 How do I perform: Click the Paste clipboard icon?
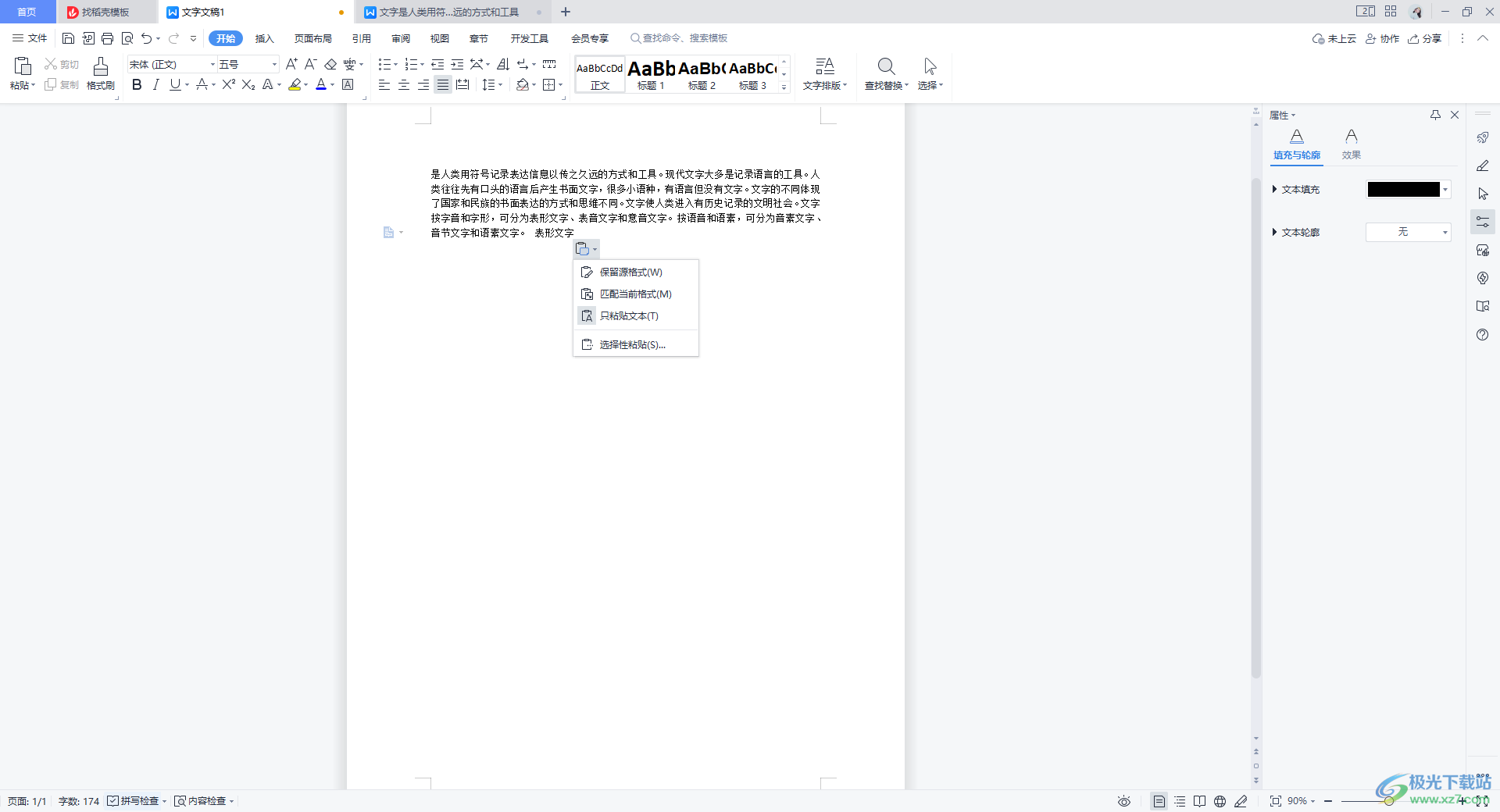pyautogui.click(x=22, y=66)
